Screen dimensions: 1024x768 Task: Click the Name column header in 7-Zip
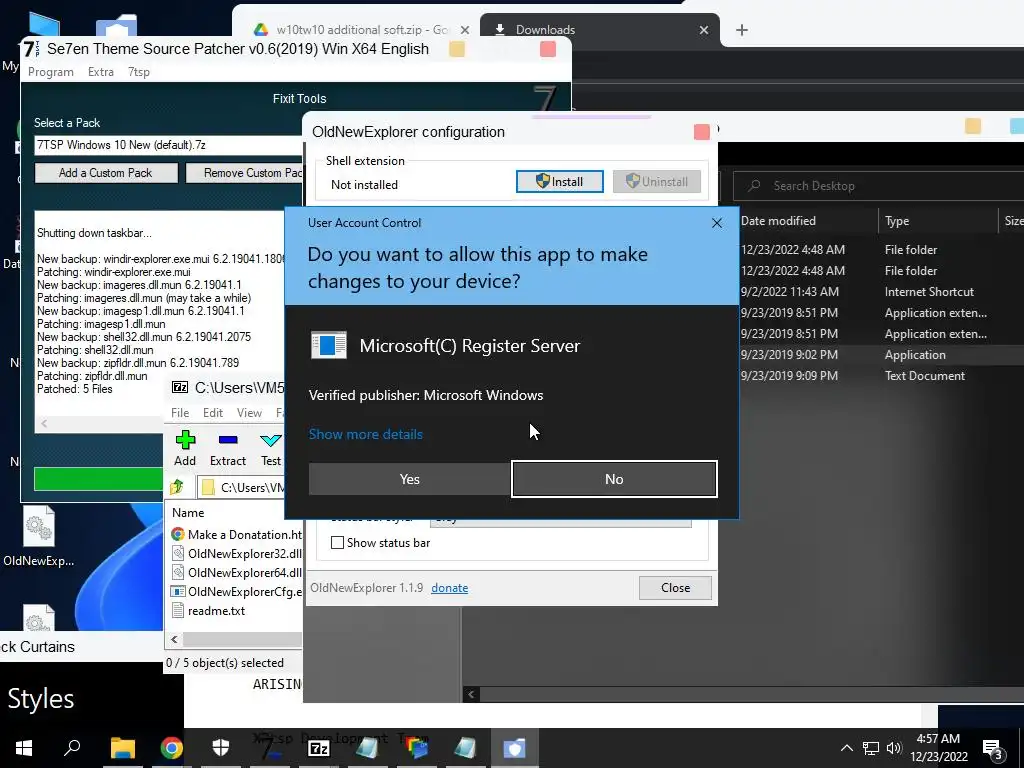tap(188, 513)
